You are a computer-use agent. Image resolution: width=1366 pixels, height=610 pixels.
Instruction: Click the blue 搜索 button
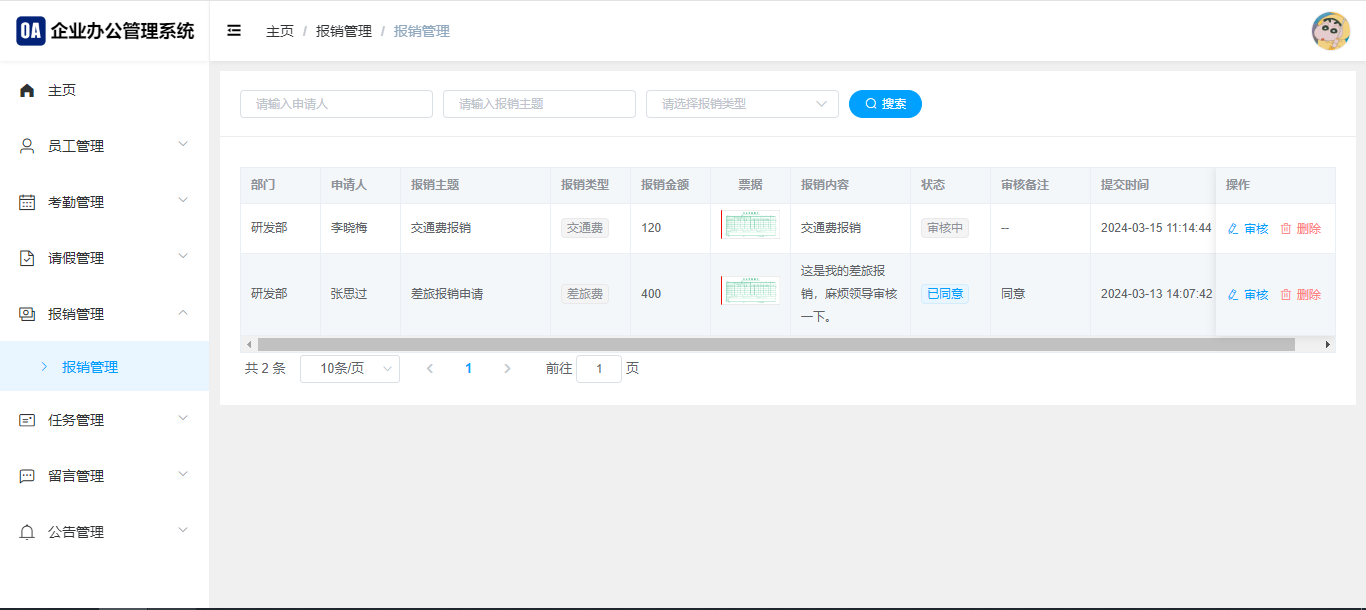click(885, 104)
